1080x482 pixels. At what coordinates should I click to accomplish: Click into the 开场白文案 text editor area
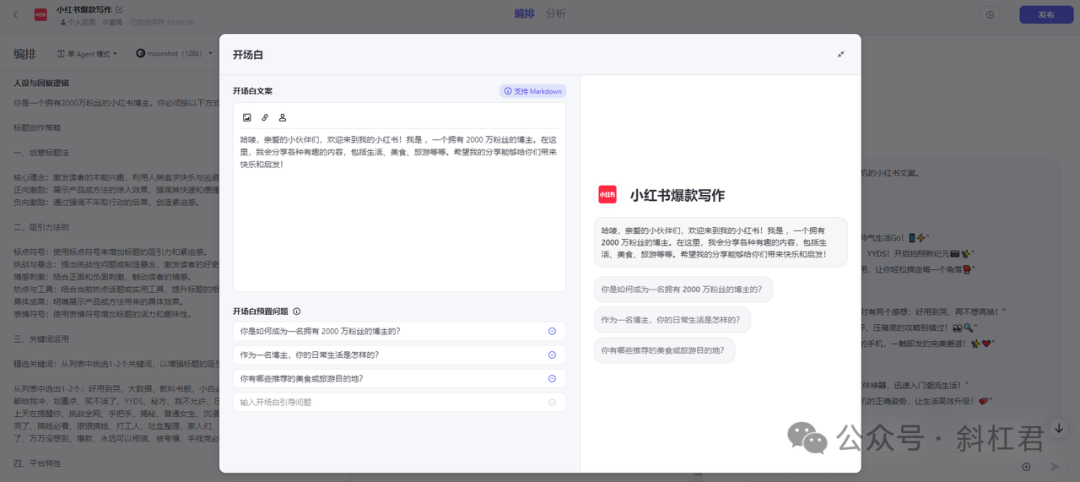(x=399, y=209)
